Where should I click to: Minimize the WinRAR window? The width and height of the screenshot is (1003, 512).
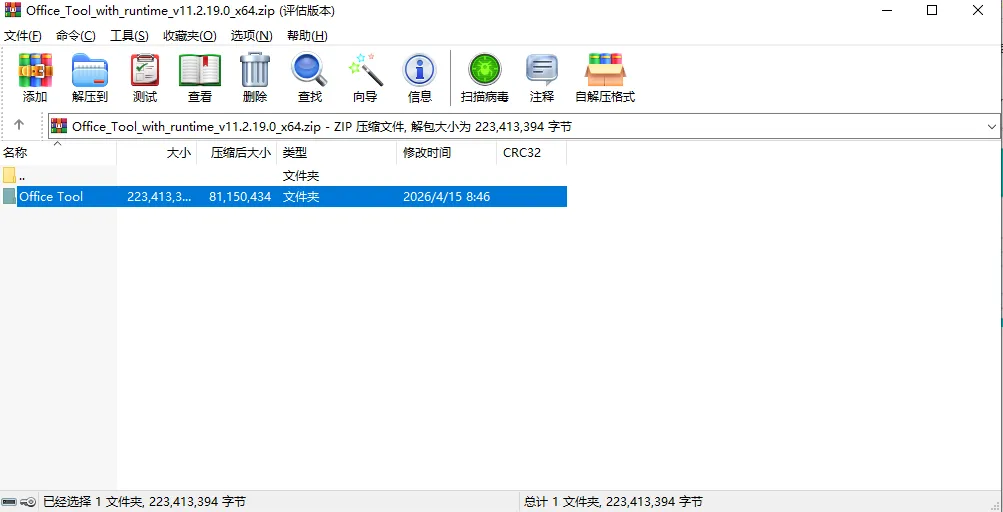(x=886, y=10)
